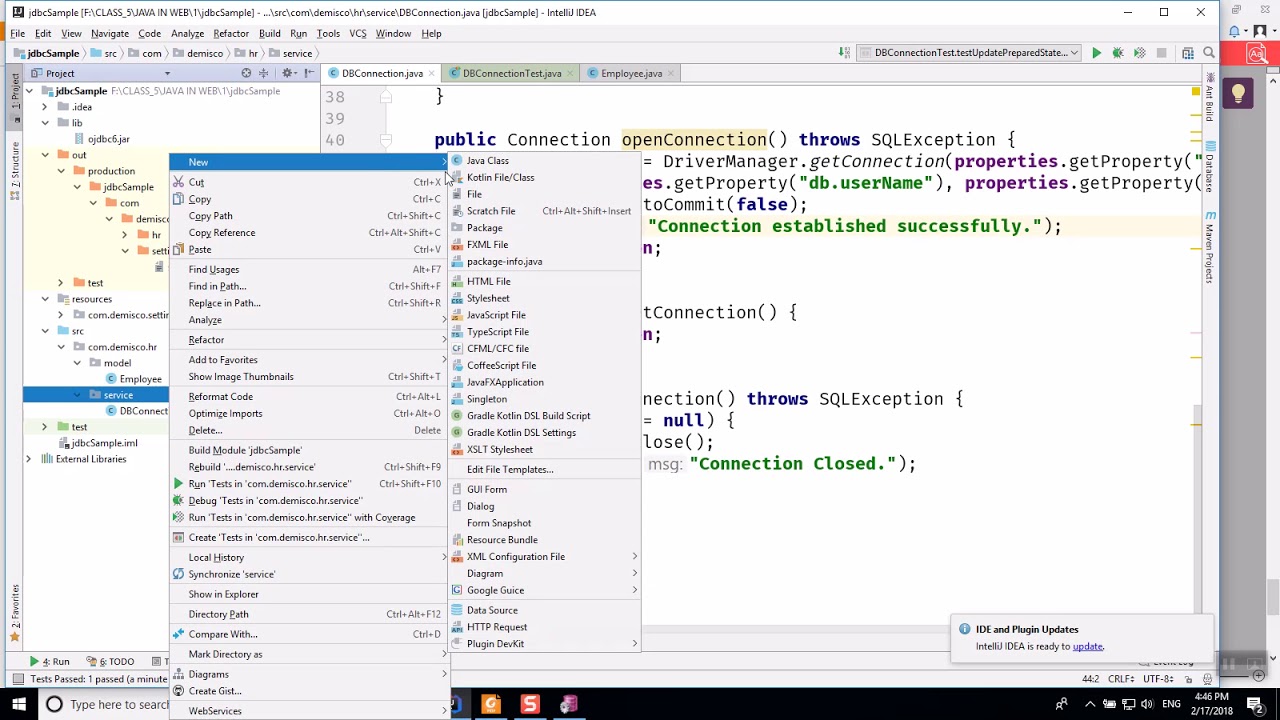Expand External Libraries tree node
The width and height of the screenshot is (1280, 720).
coord(29,459)
